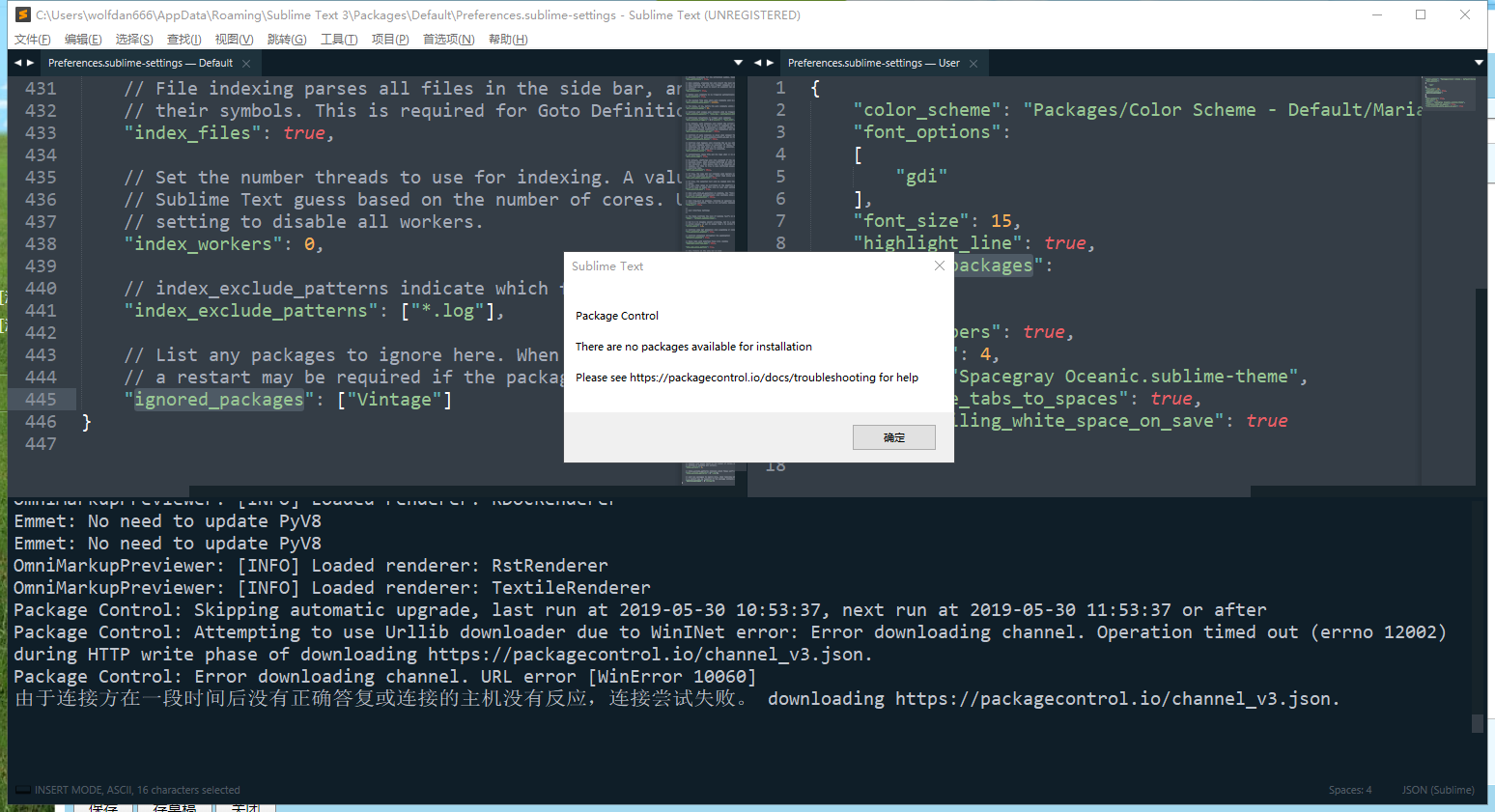Click line number 431 in left gutter
The width and height of the screenshot is (1495, 812).
tap(41, 89)
